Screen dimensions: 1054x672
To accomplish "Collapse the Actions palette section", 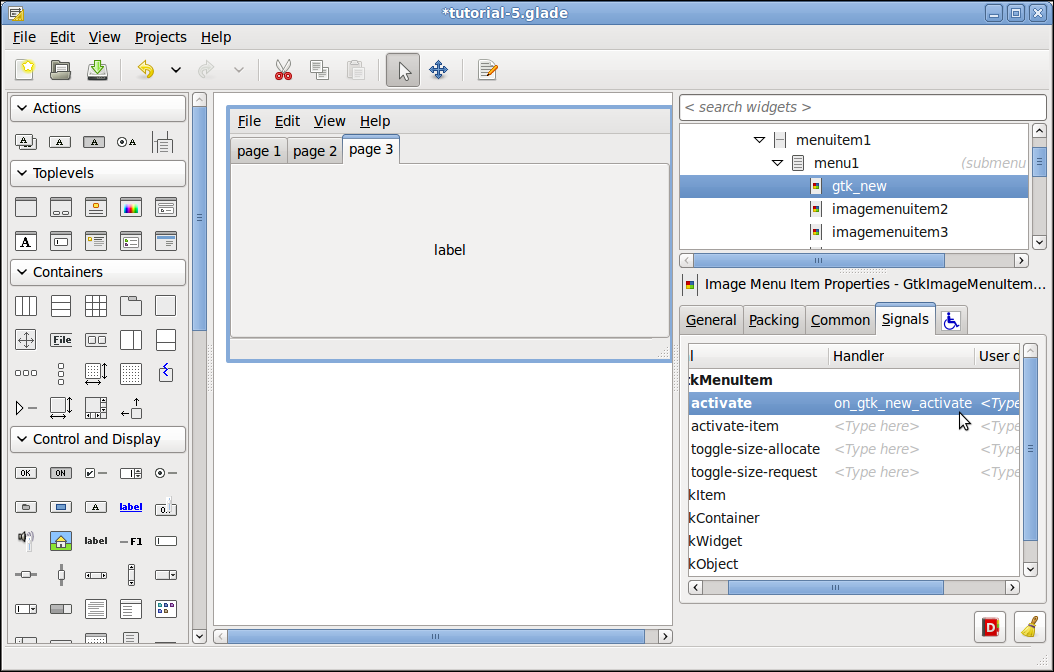I will (98, 108).
